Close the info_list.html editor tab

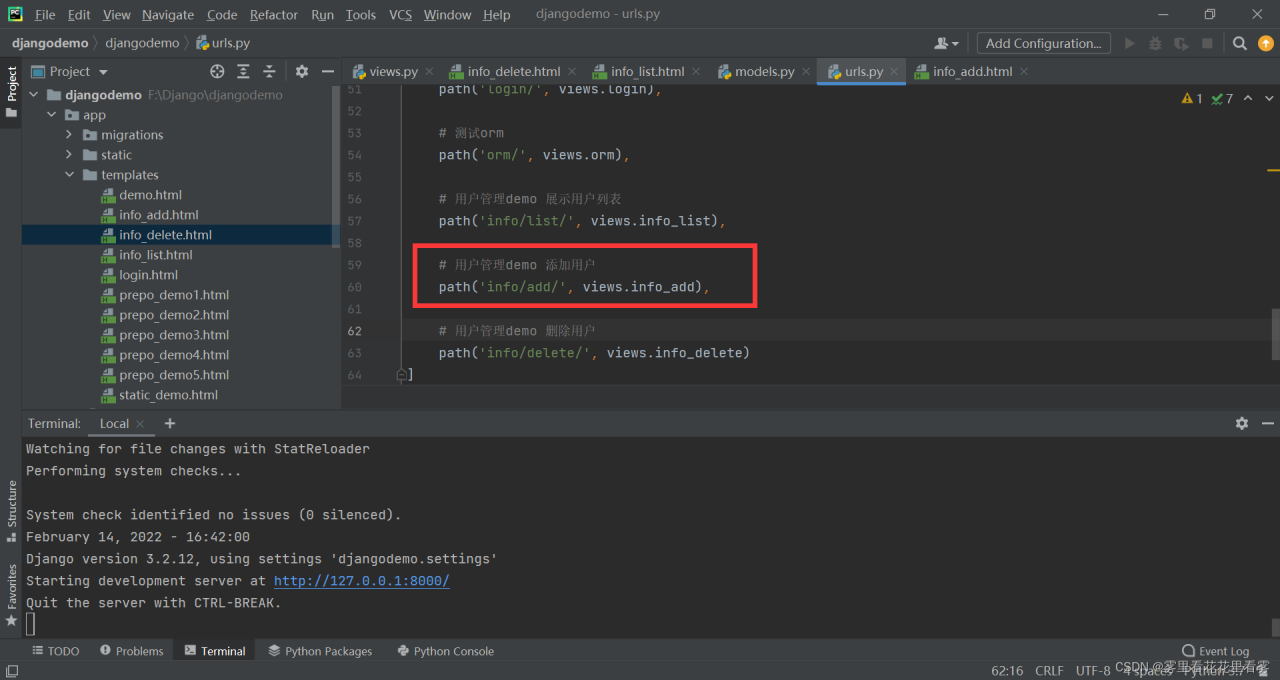pyautogui.click(x=695, y=72)
